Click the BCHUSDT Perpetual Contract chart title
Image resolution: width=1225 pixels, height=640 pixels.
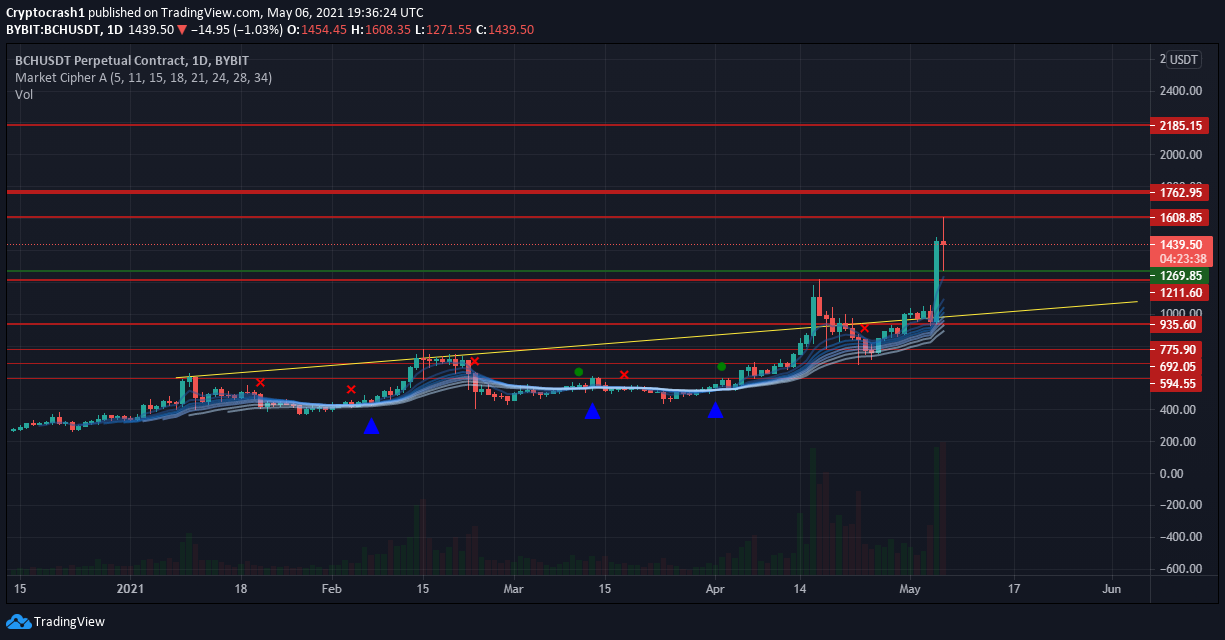coord(132,60)
